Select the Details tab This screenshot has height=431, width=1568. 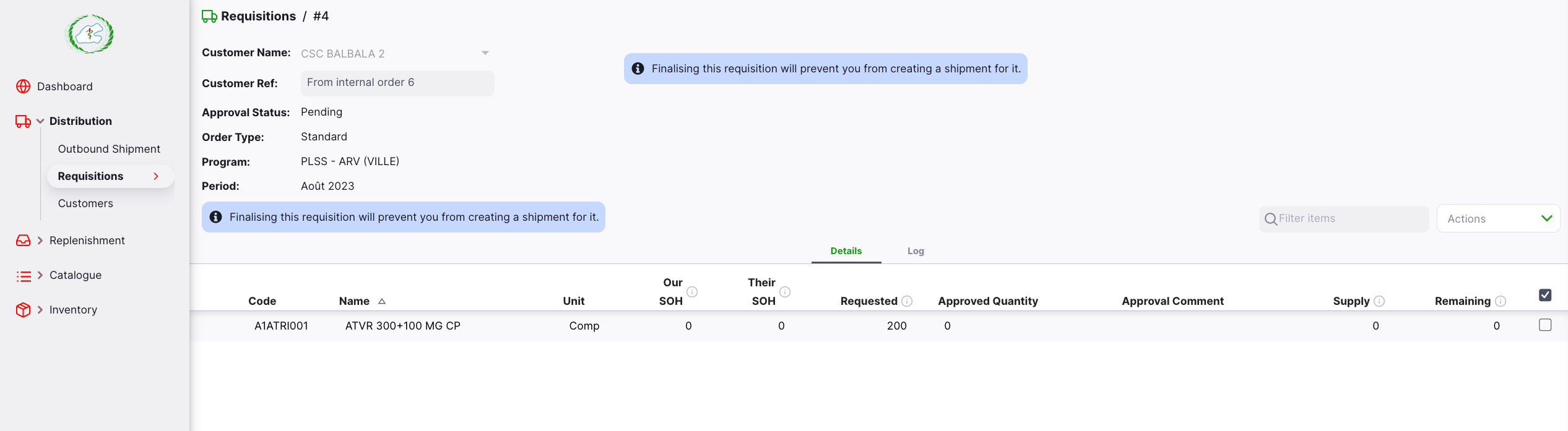tap(846, 251)
